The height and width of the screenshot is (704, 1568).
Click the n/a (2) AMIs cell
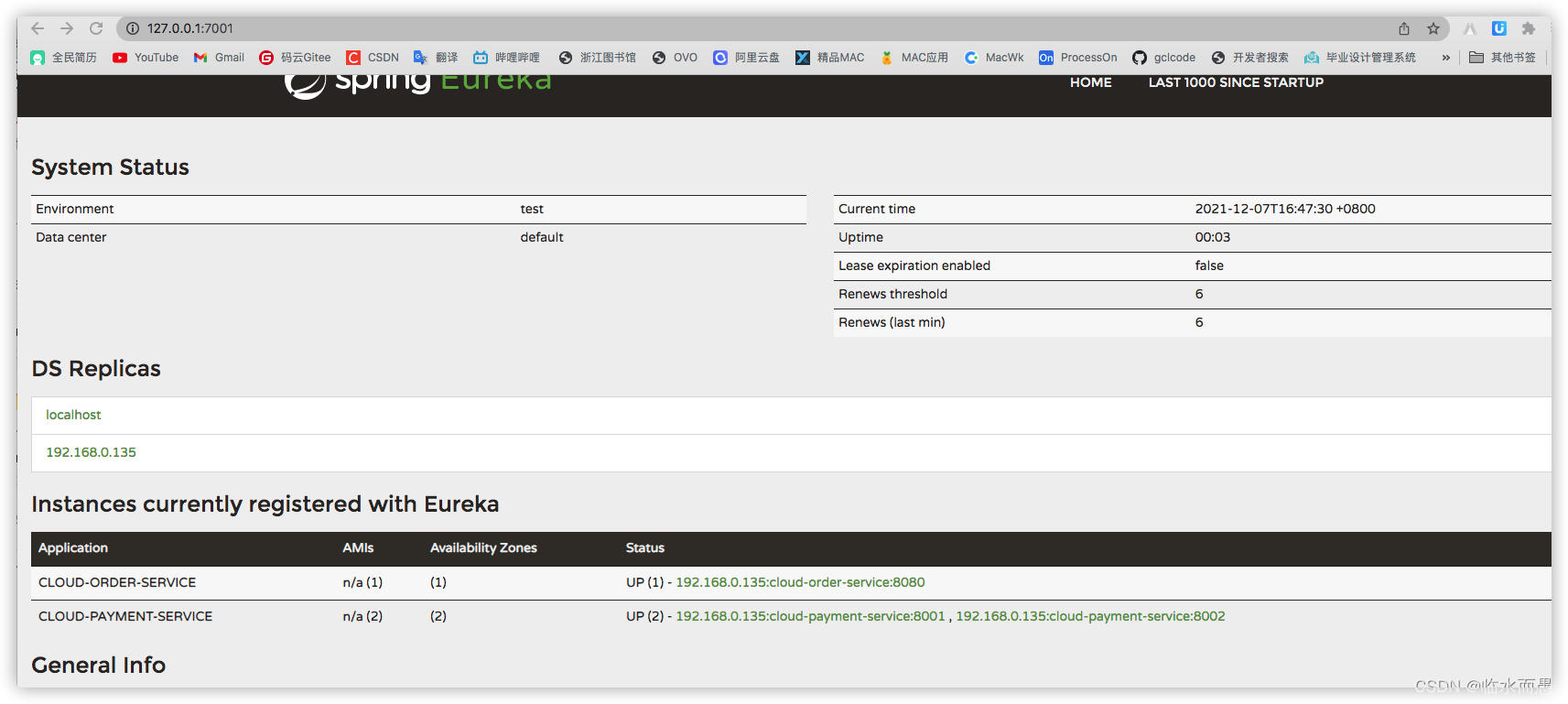pyautogui.click(x=362, y=616)
